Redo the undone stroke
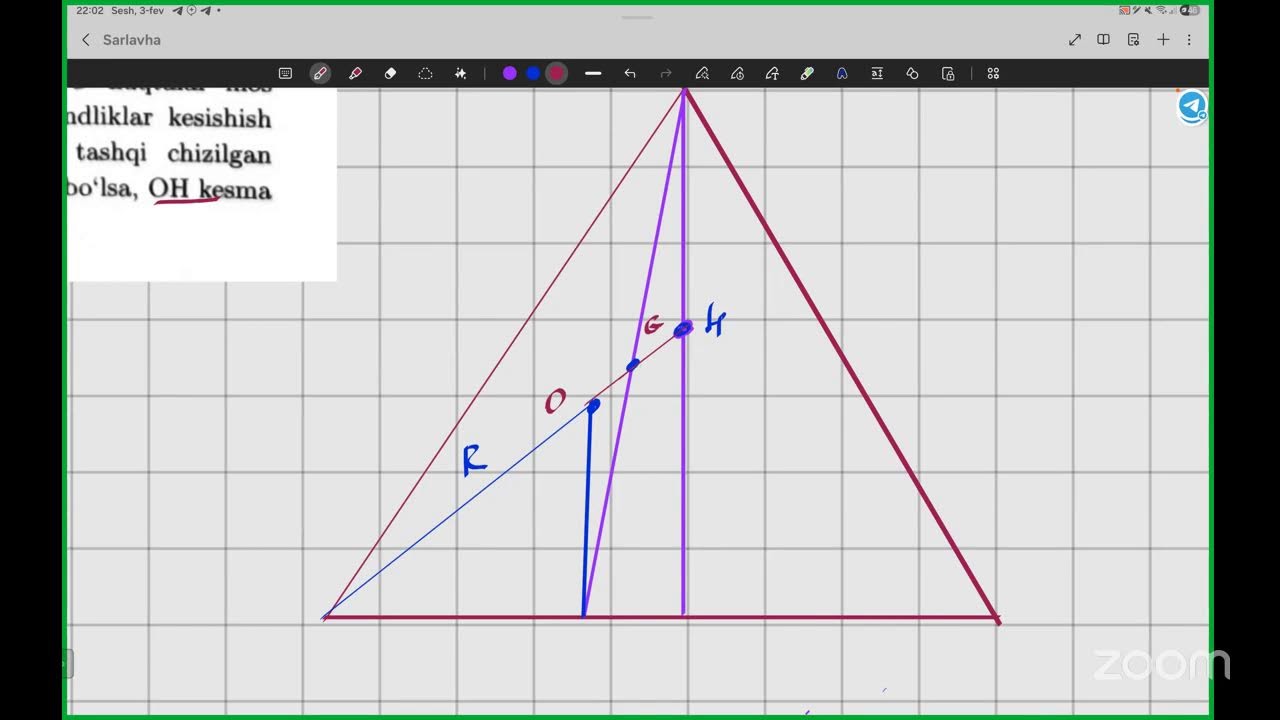The image size is (1280, 720). click(x=666, y=73)
